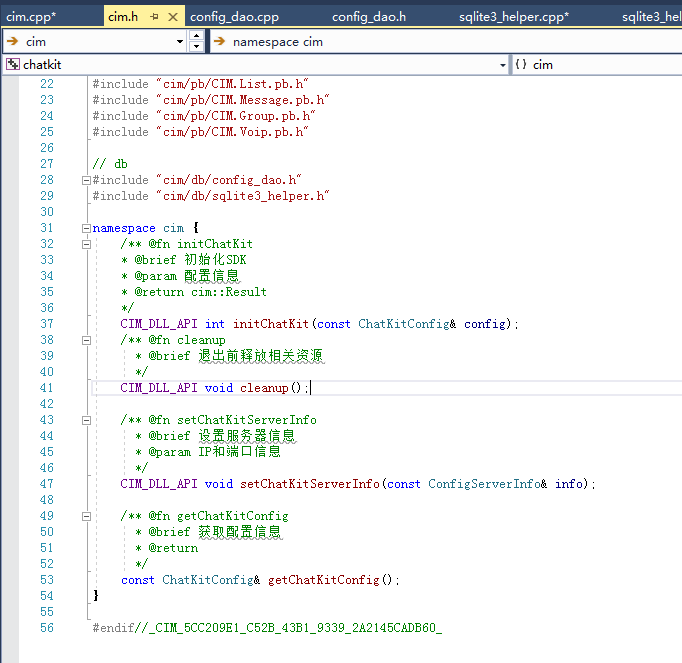Click the closing brace on line 54

coord(96,596)
